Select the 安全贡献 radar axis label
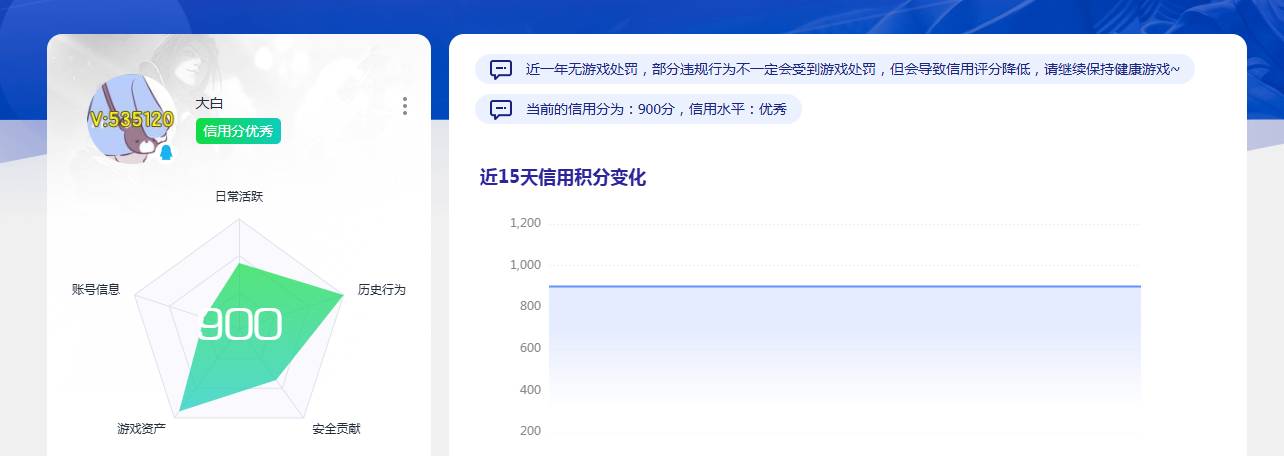This screenshot has width=1284, height=456. pos(336,429)
